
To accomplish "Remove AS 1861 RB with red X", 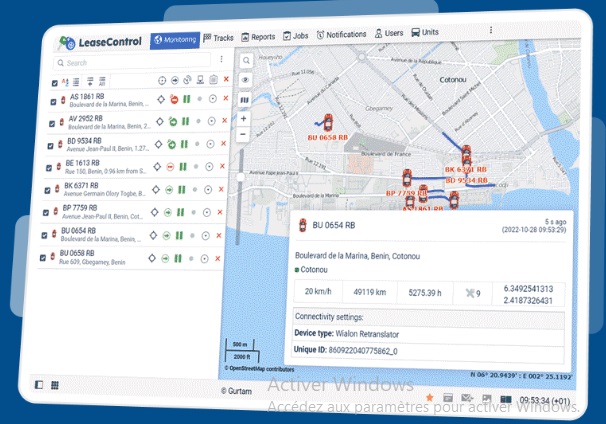I will [227, 100].
